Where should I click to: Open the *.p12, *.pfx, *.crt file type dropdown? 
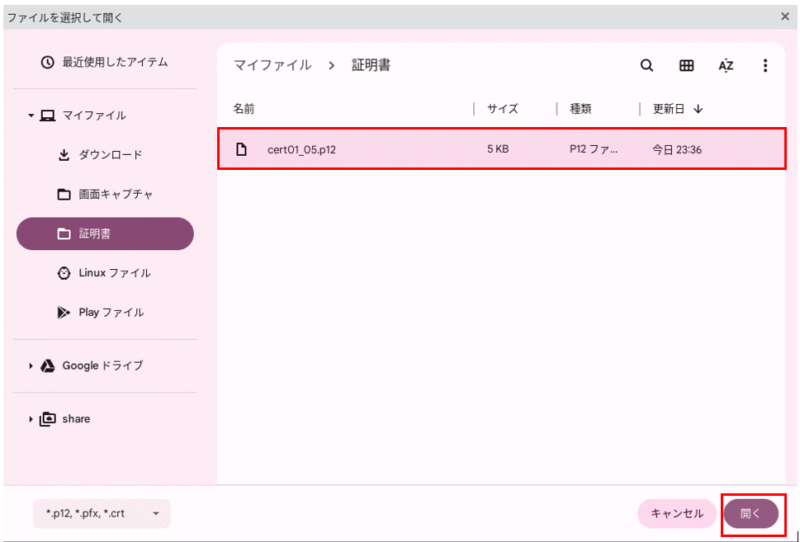click(102, 513)
